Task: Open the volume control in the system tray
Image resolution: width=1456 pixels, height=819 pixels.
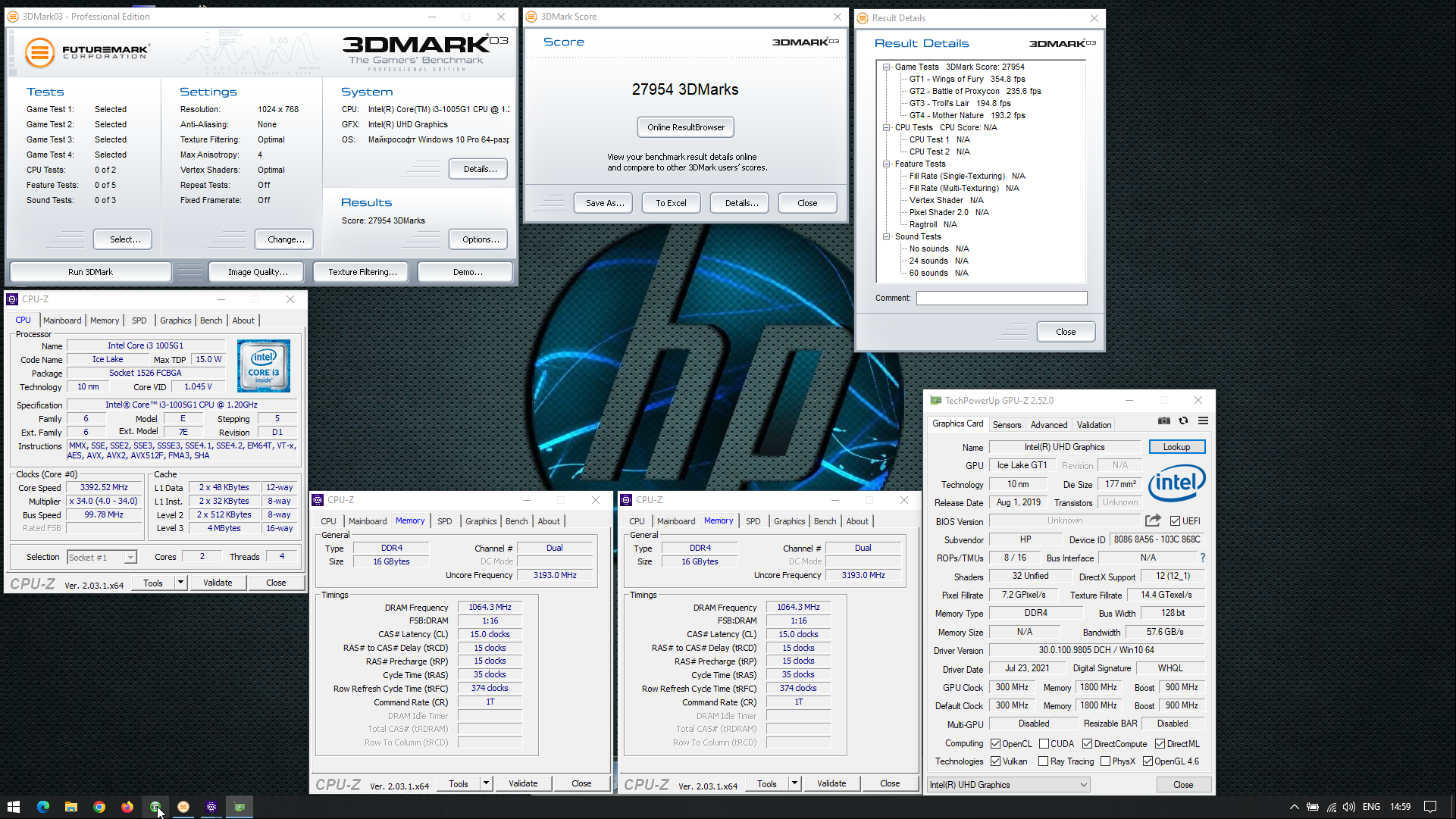Action: [1348, 807]
